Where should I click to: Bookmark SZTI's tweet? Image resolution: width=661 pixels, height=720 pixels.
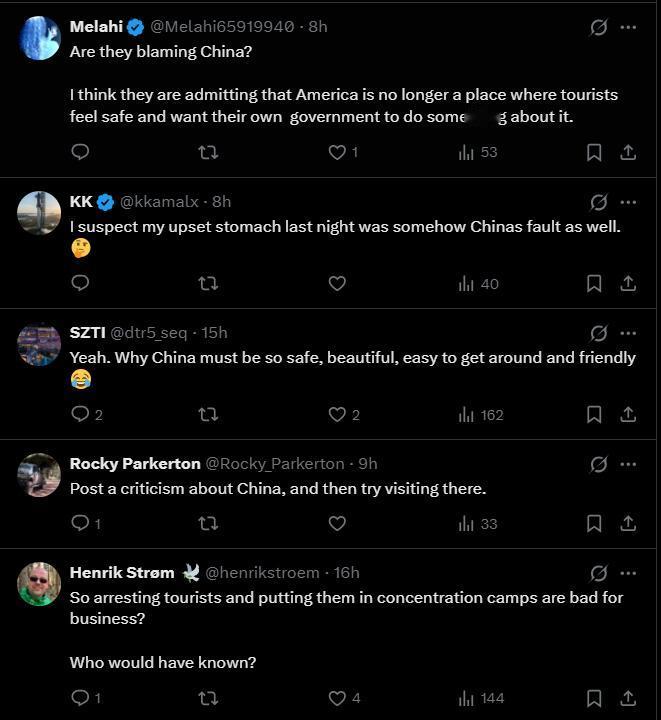[x=593, y=414]
